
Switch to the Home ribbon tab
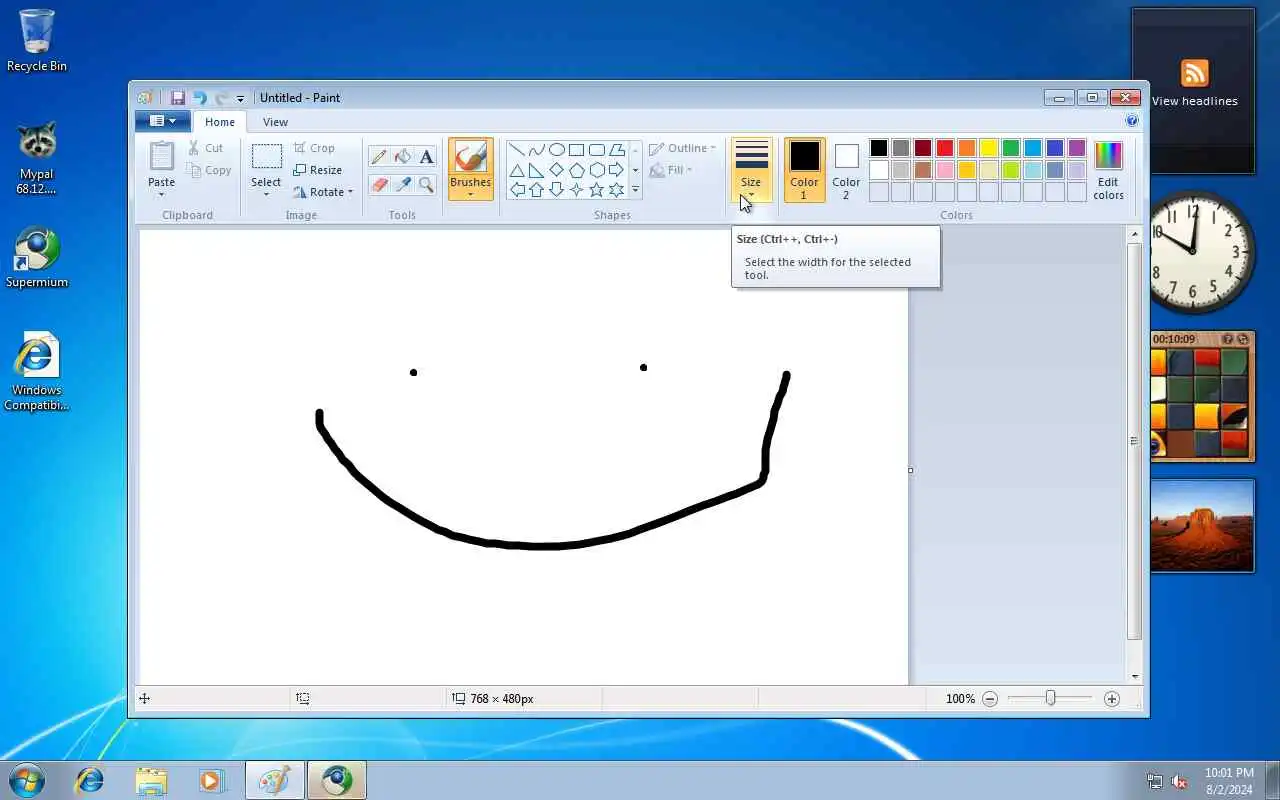click(219, 122)
